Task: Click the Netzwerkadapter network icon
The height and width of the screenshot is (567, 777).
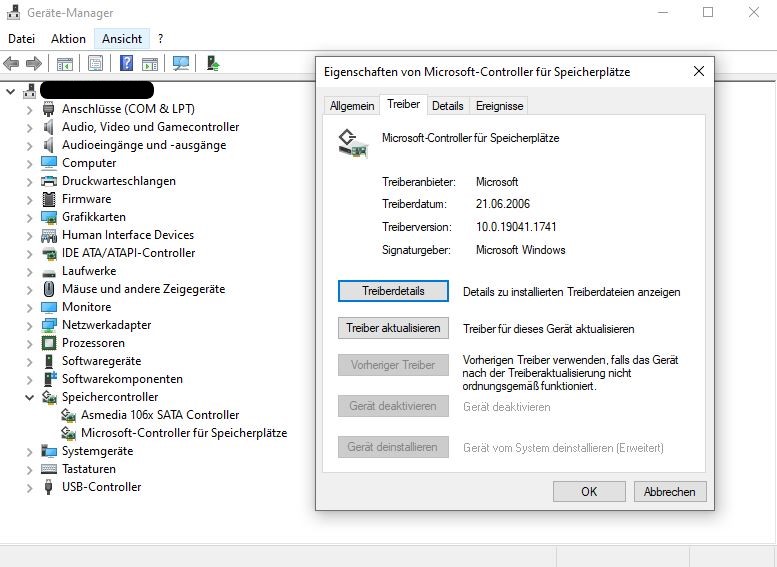Action: pyautogui.click(x=49, y=325)
